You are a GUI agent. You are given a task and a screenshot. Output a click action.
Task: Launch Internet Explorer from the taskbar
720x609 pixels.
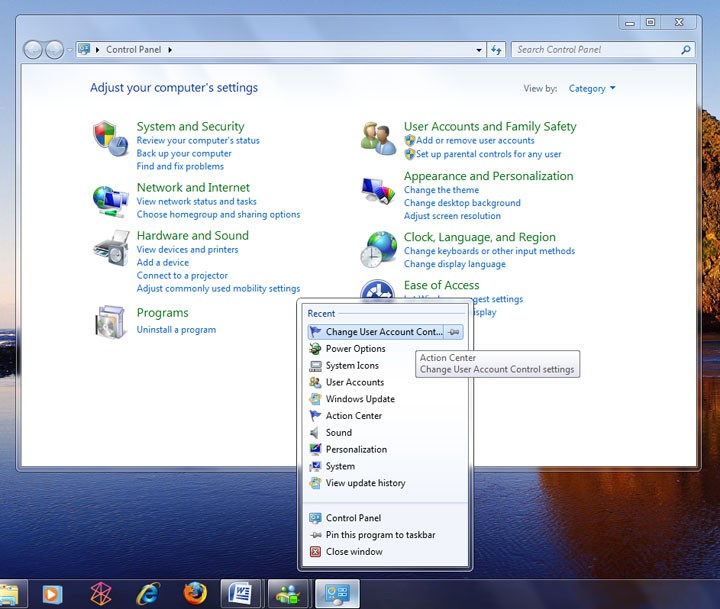(148, 594)
